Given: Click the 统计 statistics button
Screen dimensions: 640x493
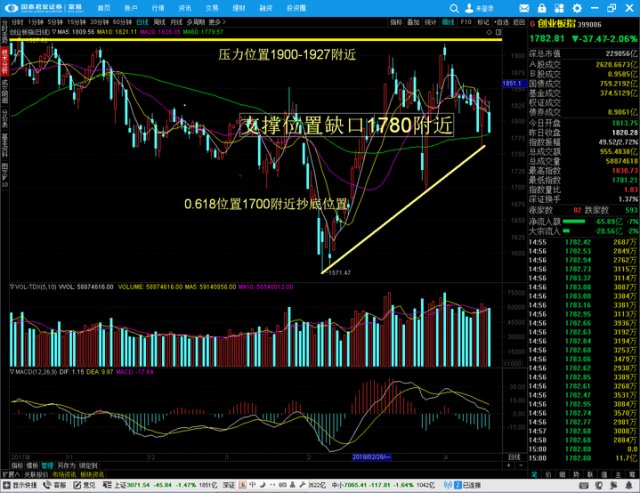Looking at the screenshot, I should (431, 22).
